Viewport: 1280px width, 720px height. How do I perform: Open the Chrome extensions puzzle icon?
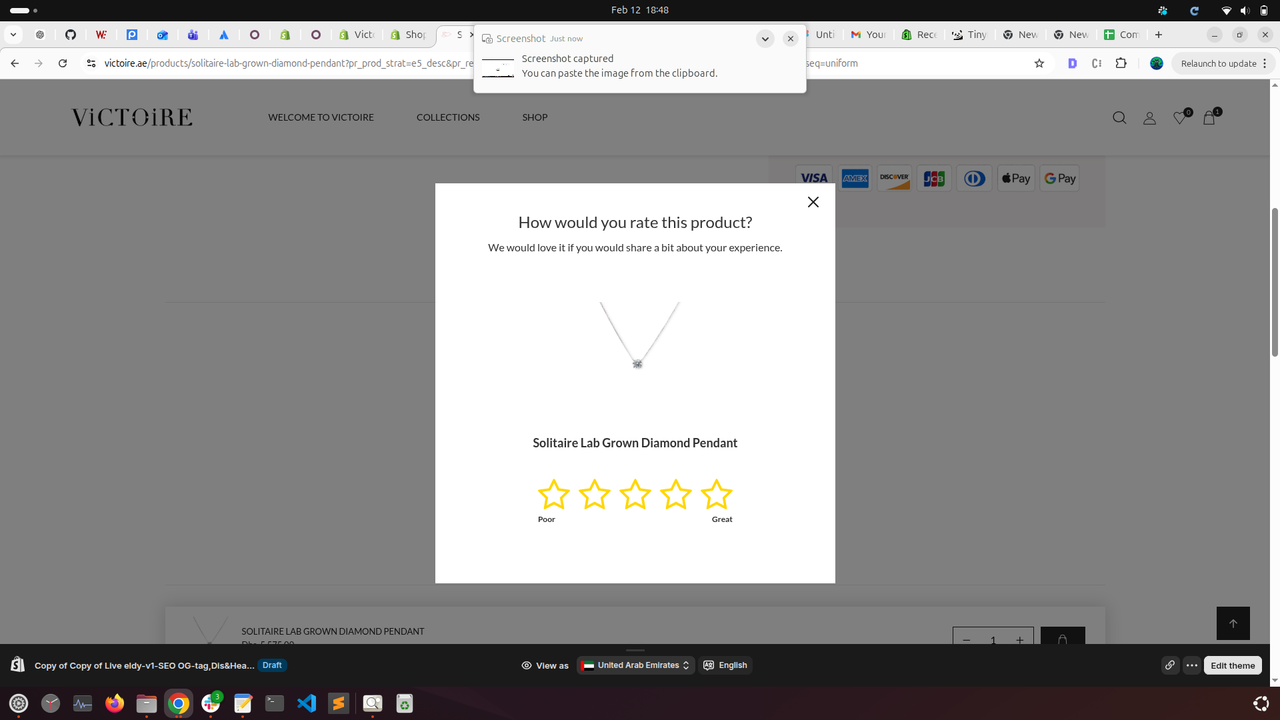1120,63
